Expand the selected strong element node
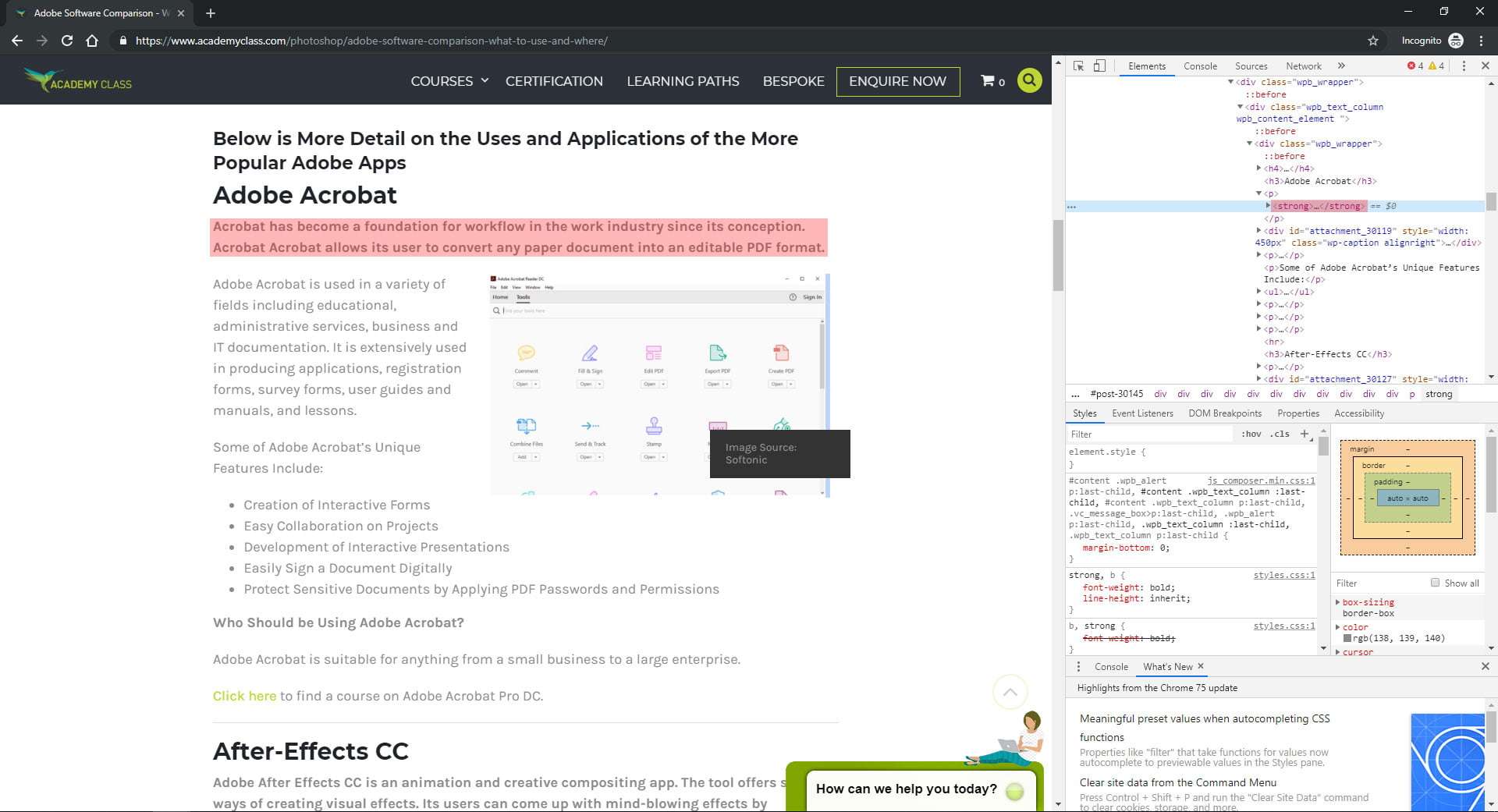 pyautogui.click(x=1268, y=206)
